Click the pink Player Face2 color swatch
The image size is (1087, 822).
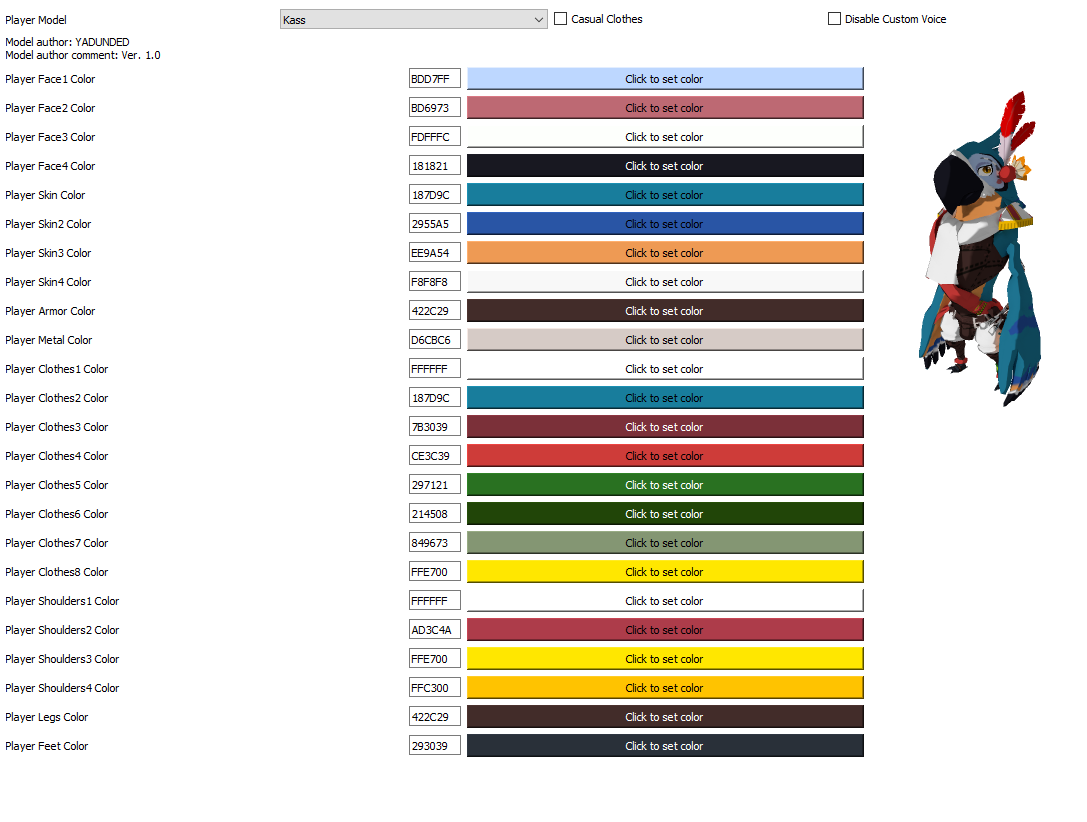pyautogui.click(x=665, y=108)
